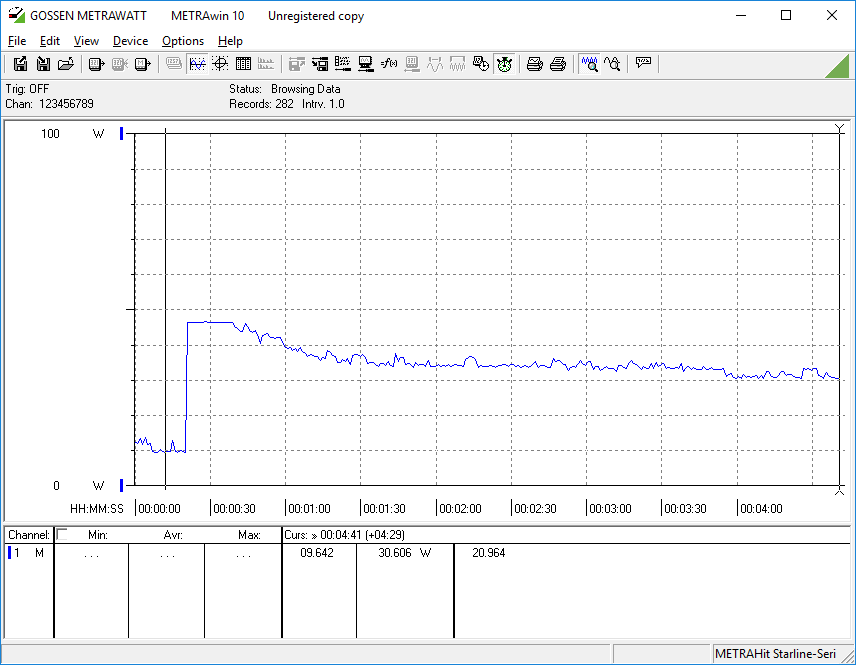Screen dimensions: 856x665
Task: Click the greyed-out bar chart icon
Action: (x=266, y=64)
